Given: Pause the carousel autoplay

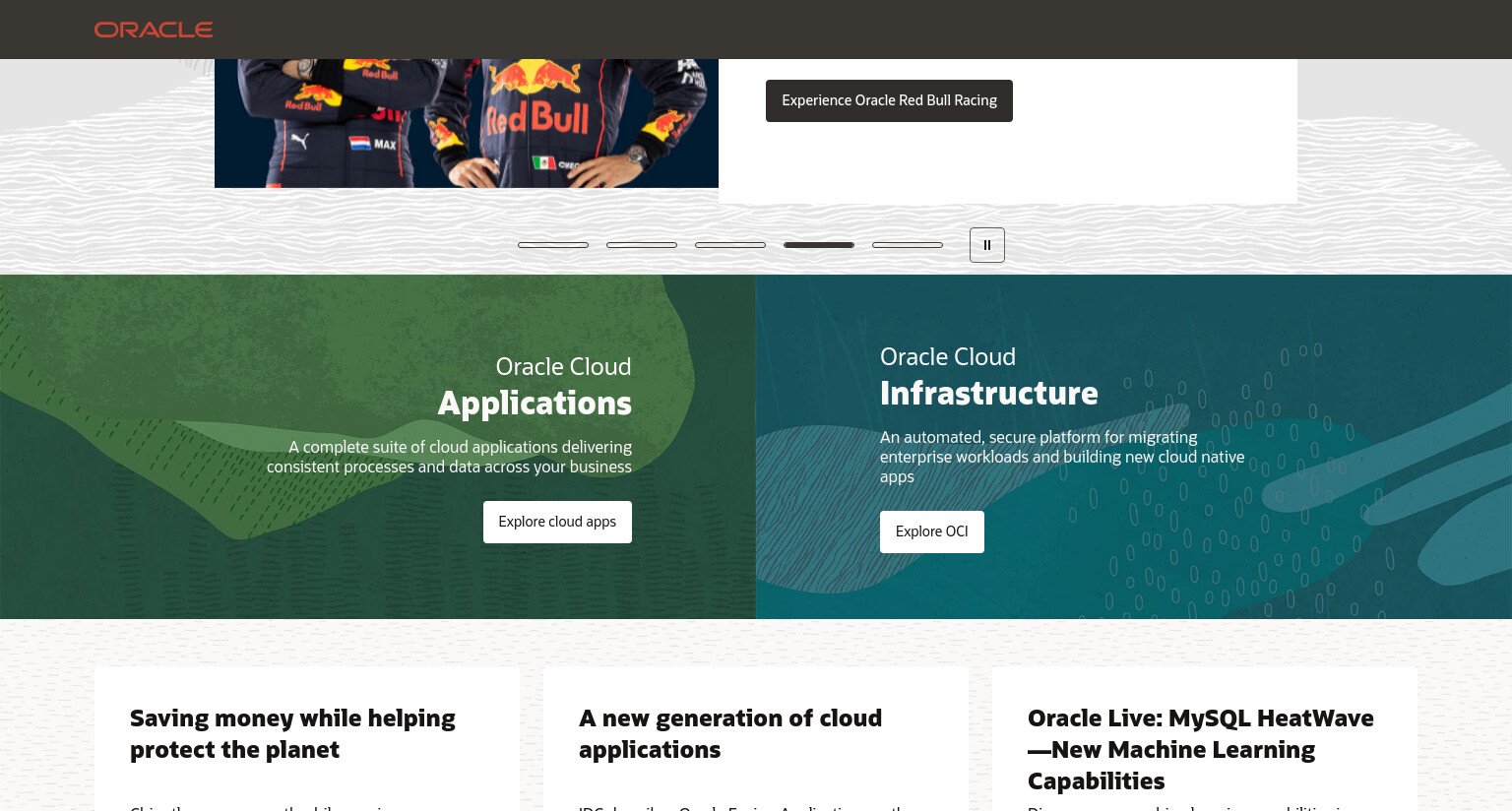Looking at the screenshot, I should pos(987,245).
